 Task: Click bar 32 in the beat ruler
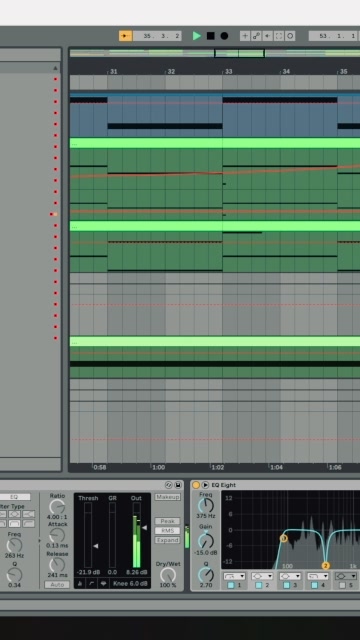[x=171, y=71]
